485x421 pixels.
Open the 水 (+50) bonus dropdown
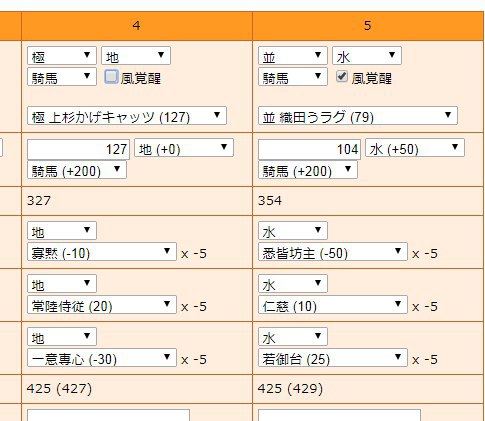(x=415, y=148)
